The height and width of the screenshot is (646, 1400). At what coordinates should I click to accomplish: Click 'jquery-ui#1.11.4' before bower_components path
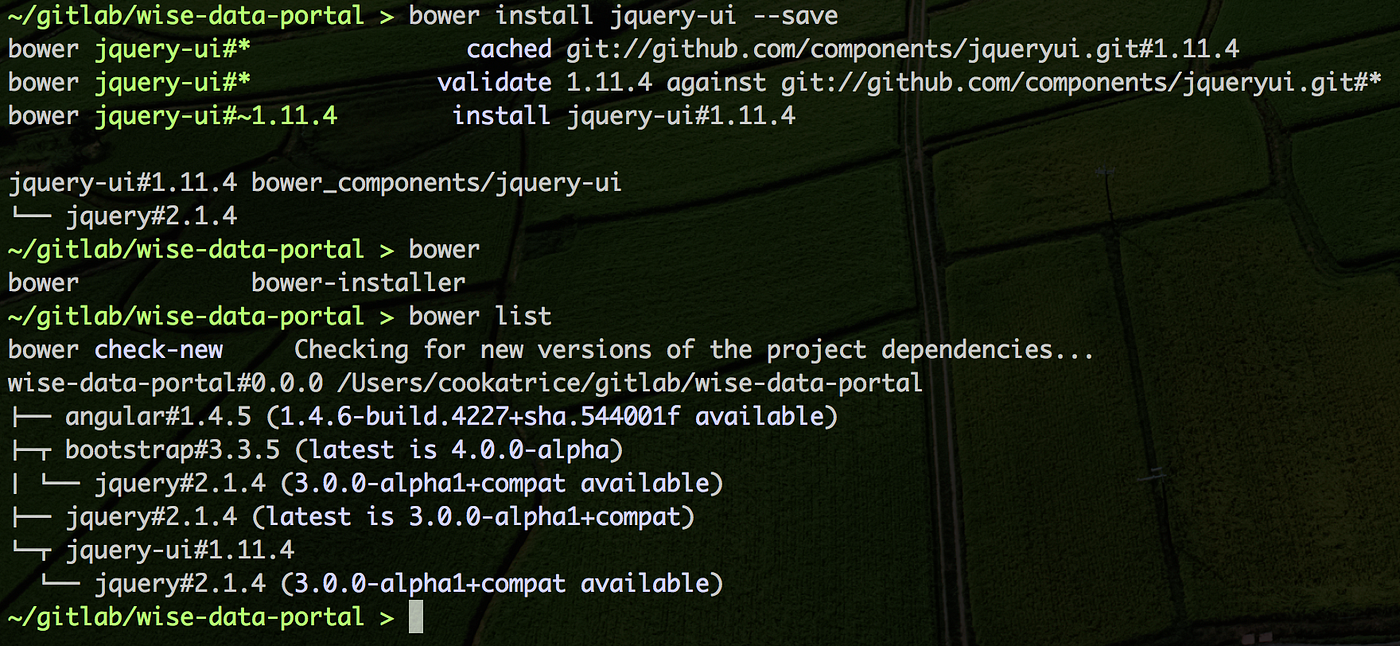point(122,183)
